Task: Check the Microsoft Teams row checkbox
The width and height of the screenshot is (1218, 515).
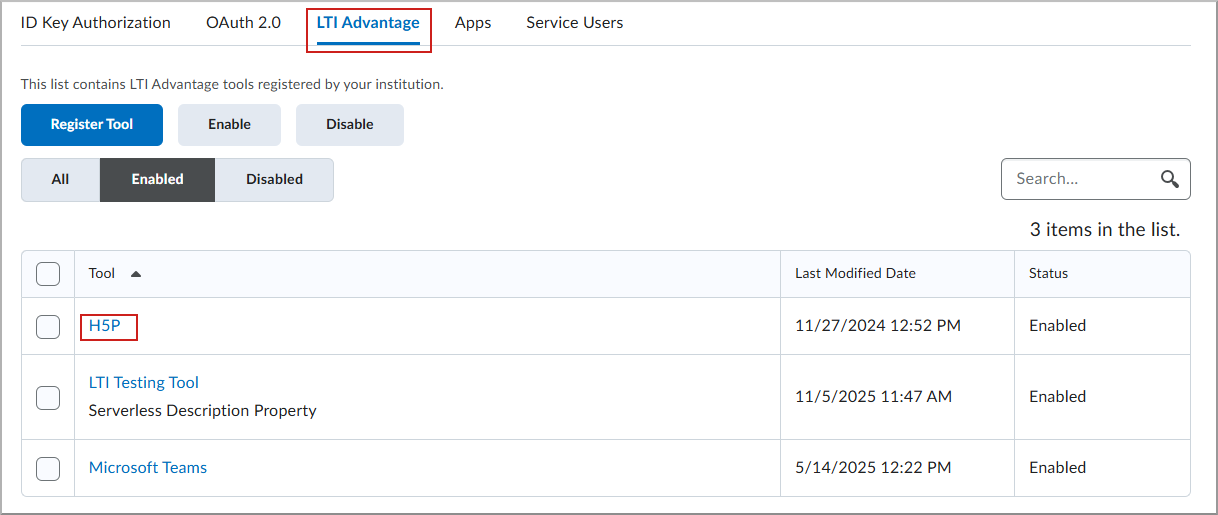Action: pos(48,468)
